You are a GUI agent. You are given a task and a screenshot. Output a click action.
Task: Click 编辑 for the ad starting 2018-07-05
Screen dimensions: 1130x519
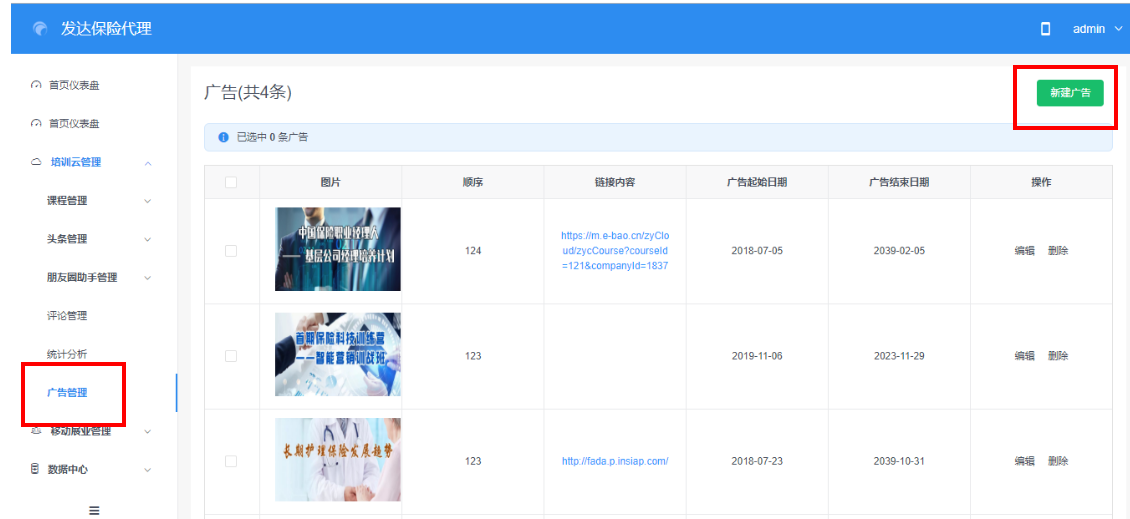coord(1024,251)
